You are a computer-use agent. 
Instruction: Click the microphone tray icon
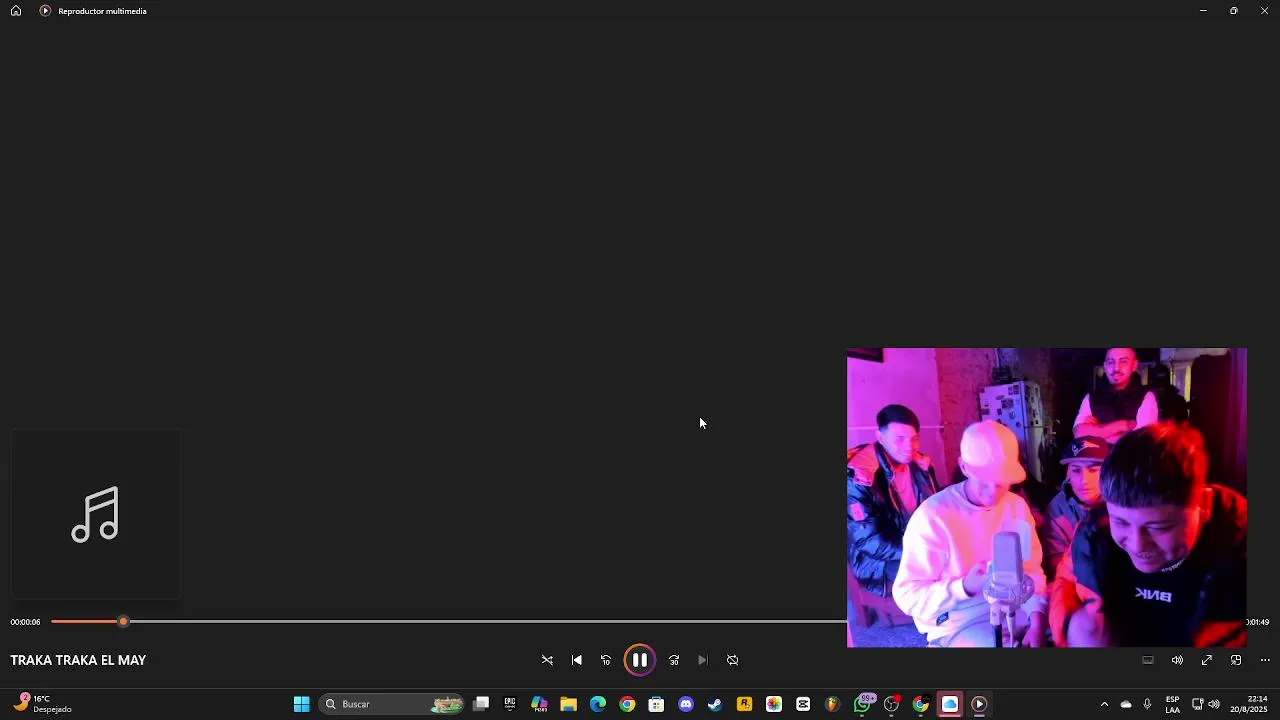tap(1147, 704)
